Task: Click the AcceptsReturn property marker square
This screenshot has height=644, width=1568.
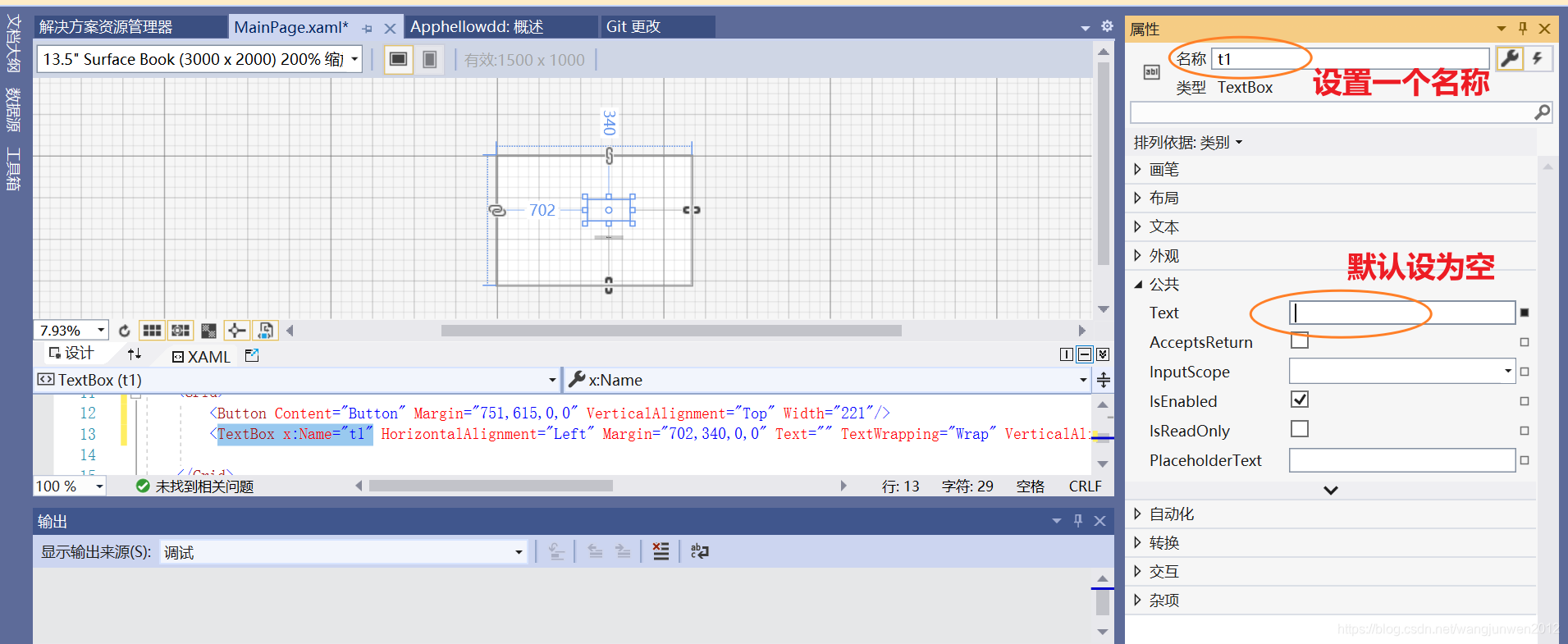Action: point(1525,342)
